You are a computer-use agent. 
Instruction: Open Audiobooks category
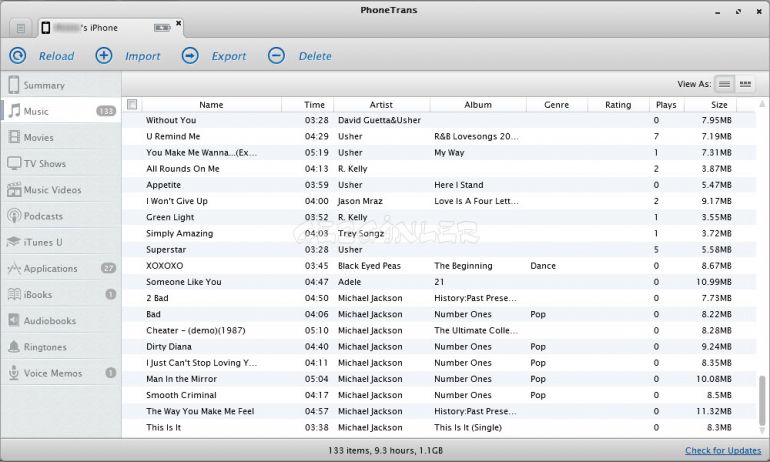[x=61, y=321]
